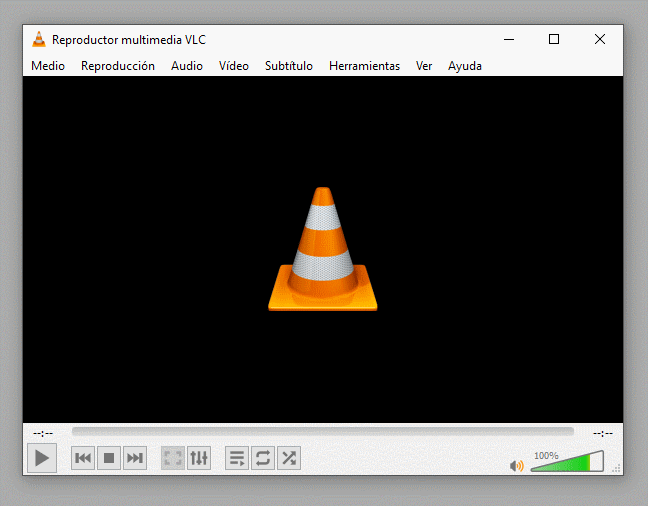This screenshot has width=648, height=506.
Task: Open the Vídeo menu
Action: [234, 66]
